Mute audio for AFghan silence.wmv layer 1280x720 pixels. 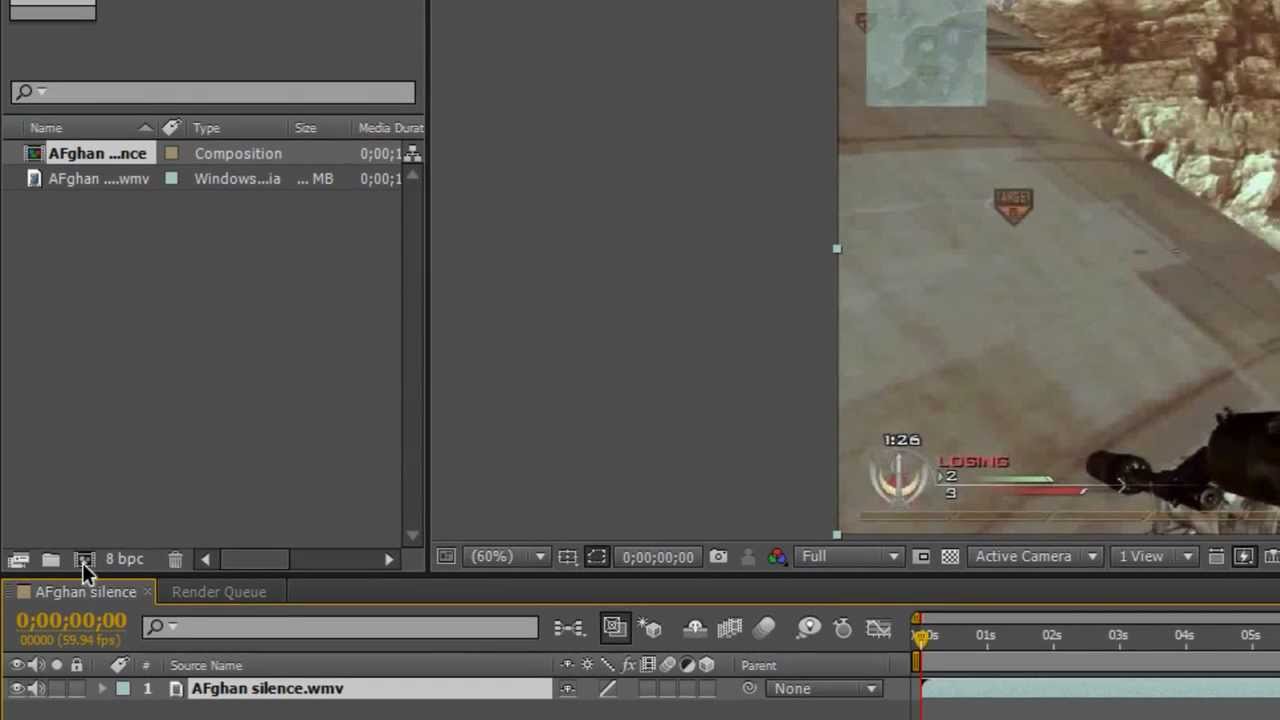(x=37, y=688)
